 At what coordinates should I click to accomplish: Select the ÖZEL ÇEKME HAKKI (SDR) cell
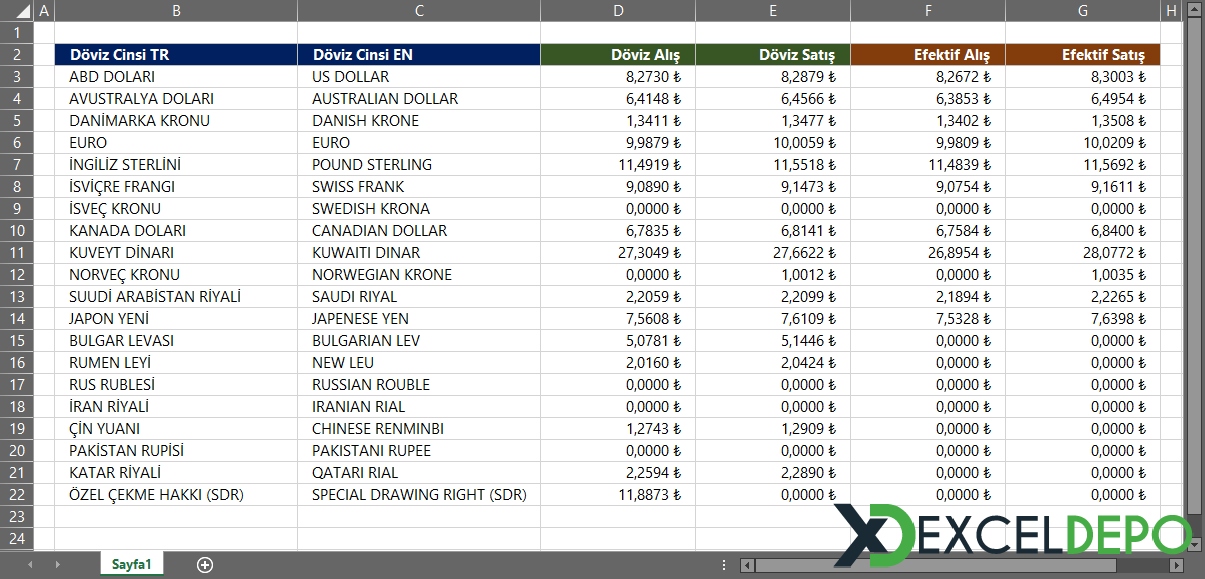point(176,495)
